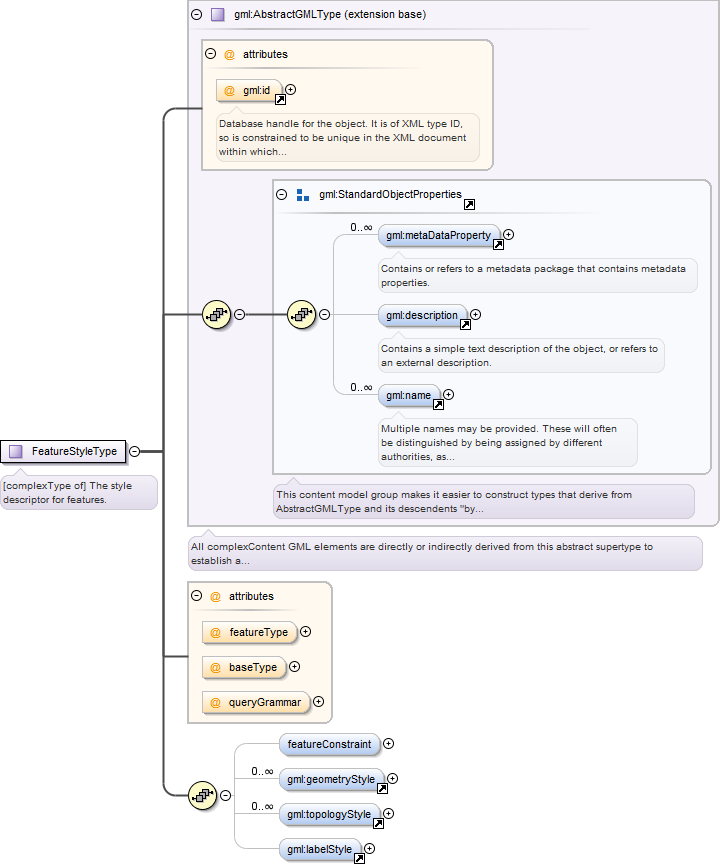Select the baseType attribute

coord(244,668)
